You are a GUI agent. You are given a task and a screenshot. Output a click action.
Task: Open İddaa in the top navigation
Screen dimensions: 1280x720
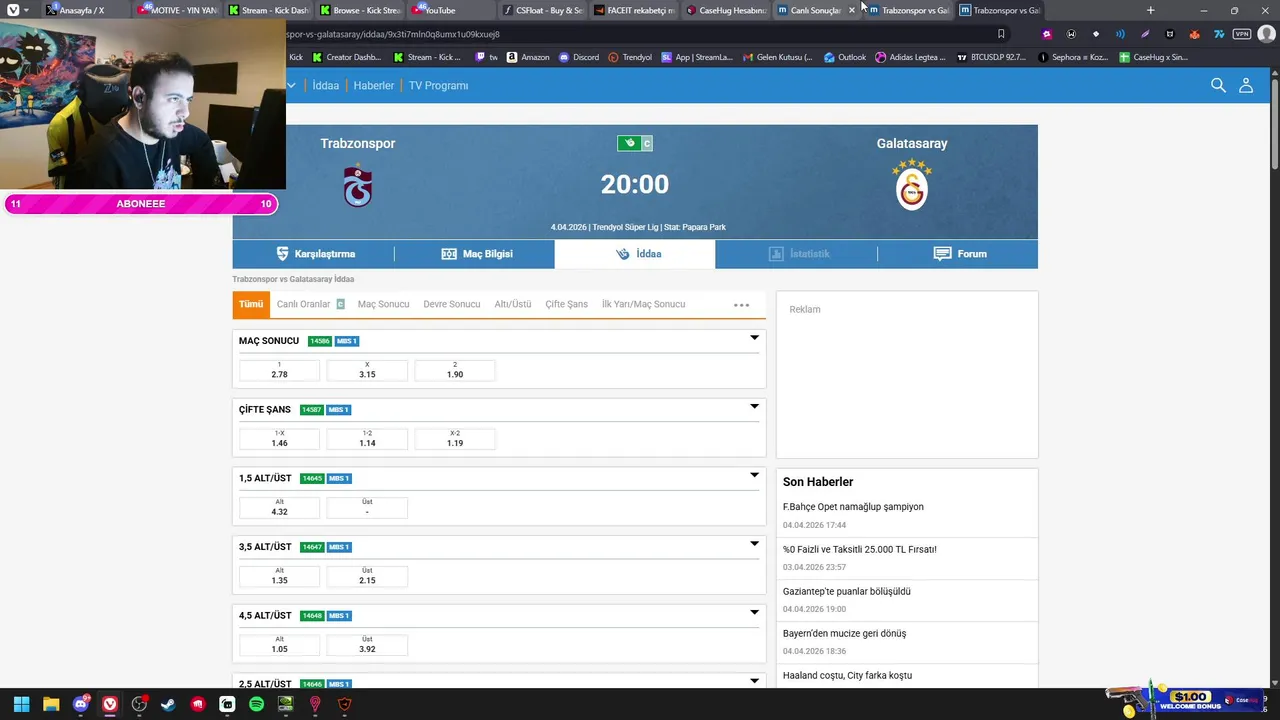pos(325,86)
